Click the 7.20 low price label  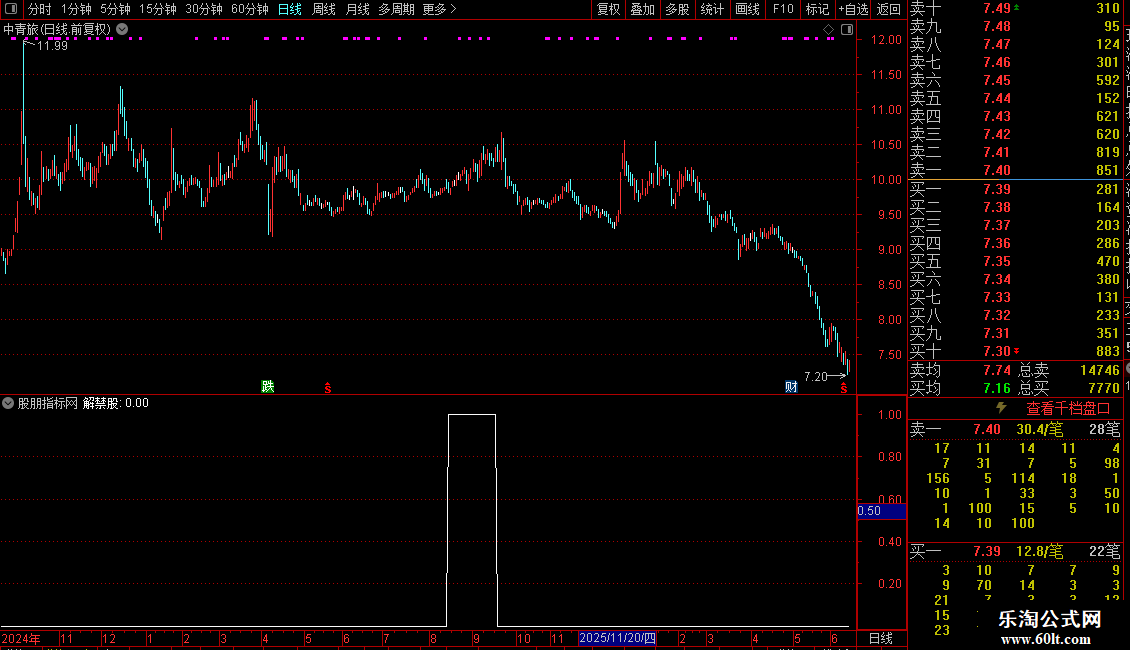[816, 376]
